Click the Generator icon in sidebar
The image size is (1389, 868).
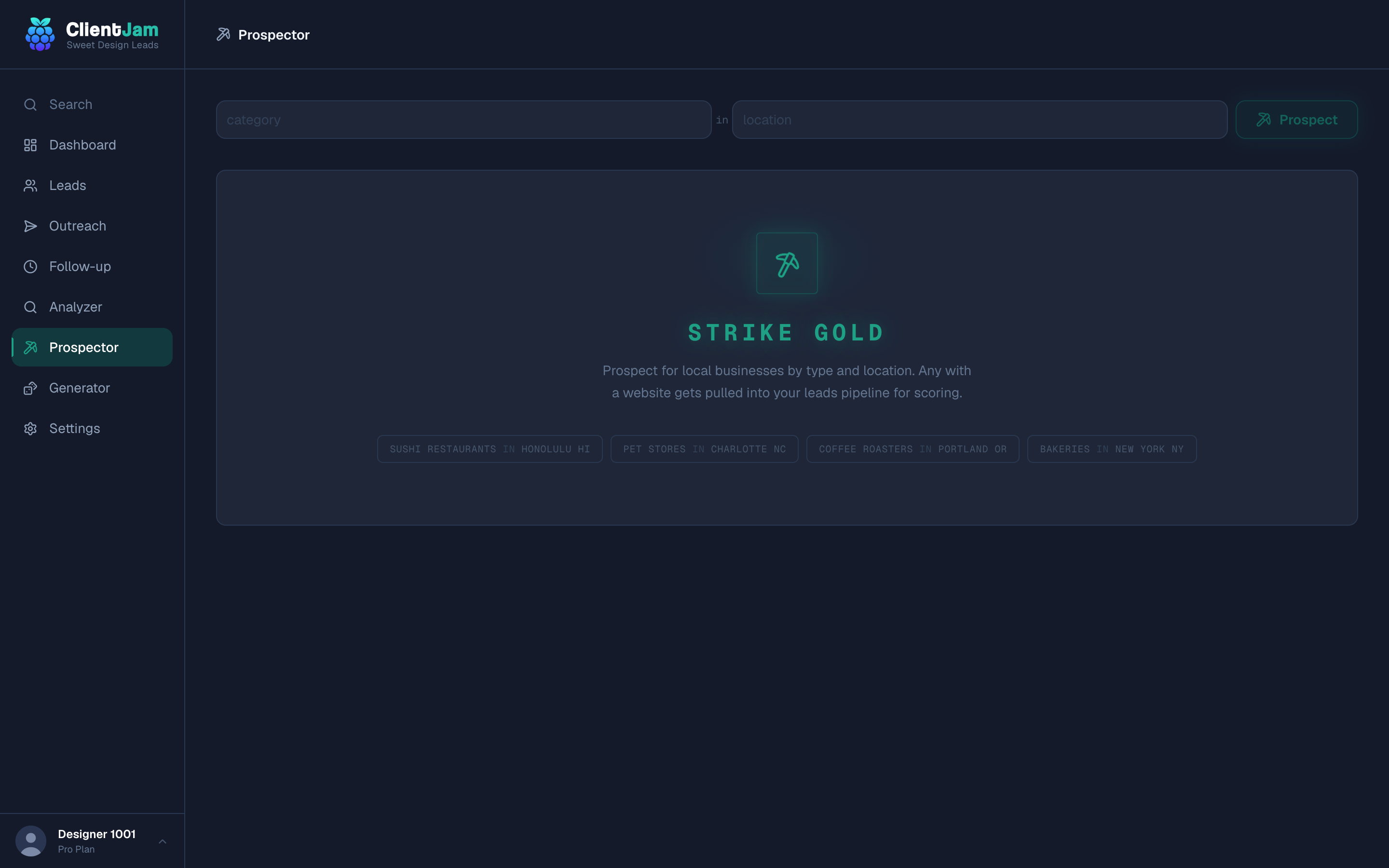click(x=30, y=388)
